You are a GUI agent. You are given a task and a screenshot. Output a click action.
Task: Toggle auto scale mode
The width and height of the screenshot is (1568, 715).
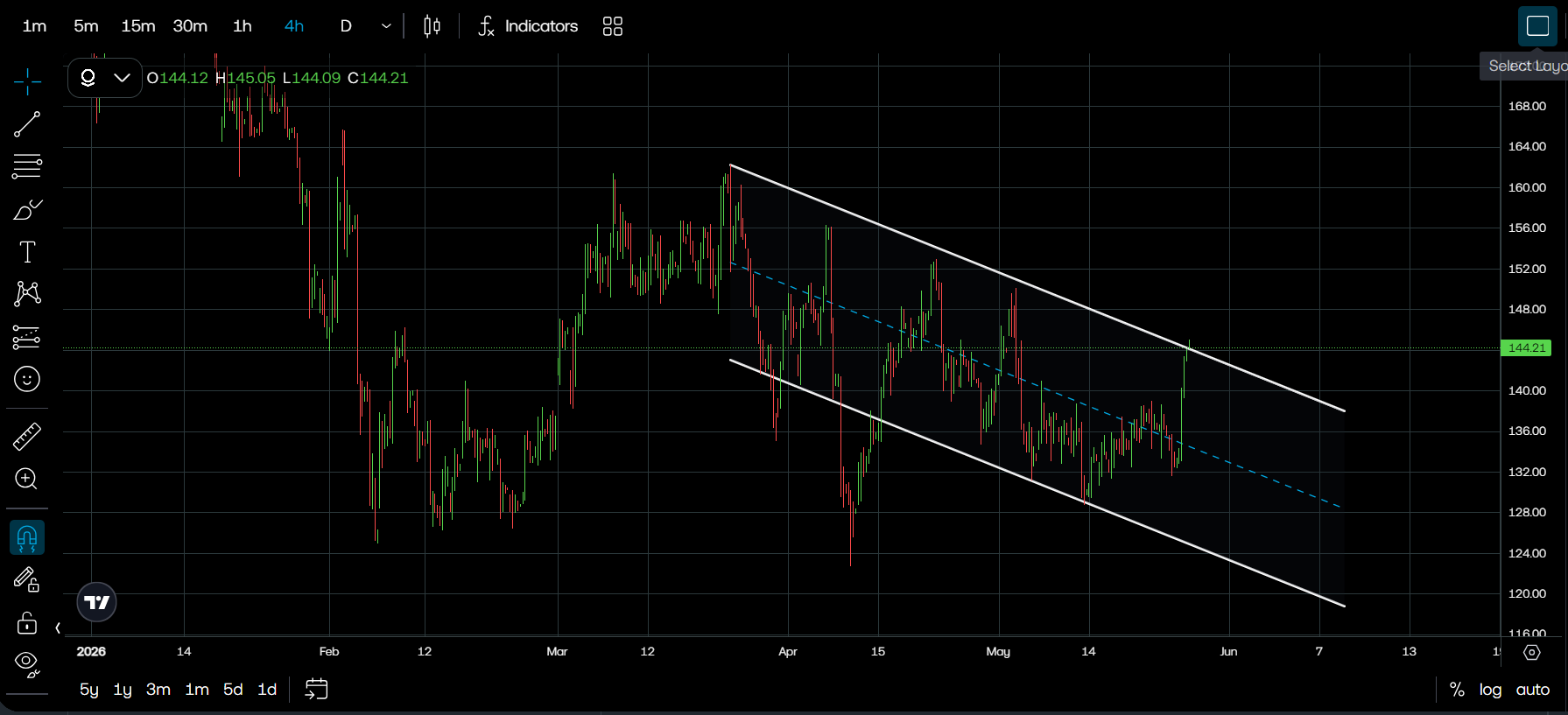click(1533, 690)
